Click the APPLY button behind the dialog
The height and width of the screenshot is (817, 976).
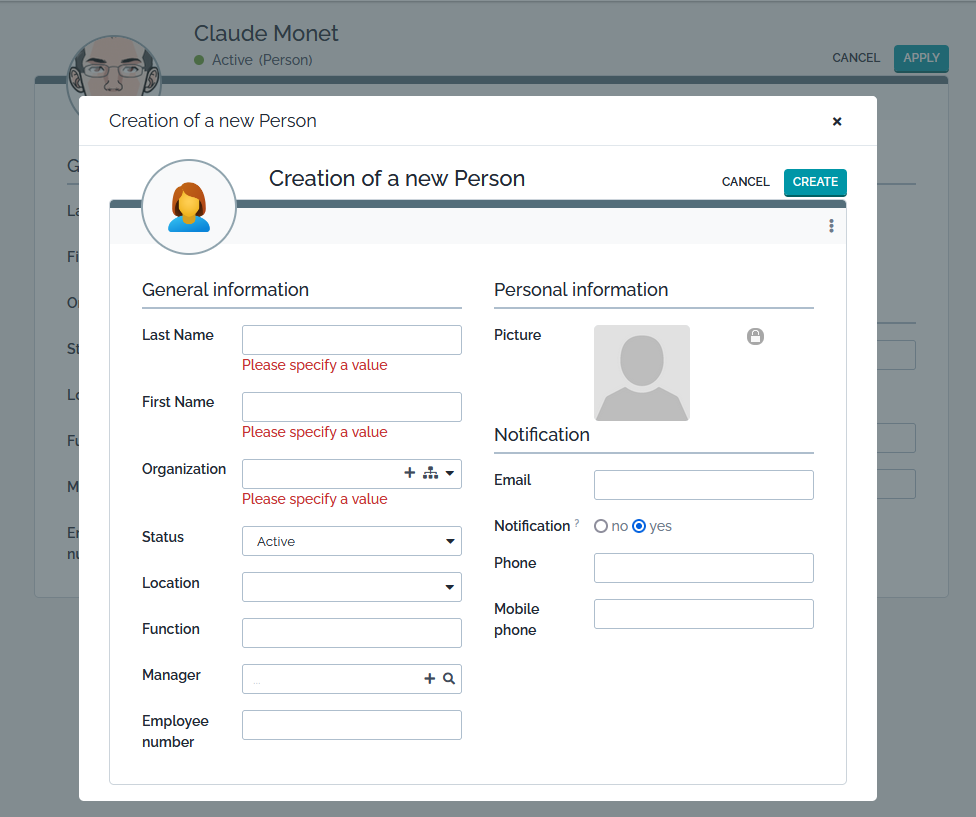click(920, 58)
